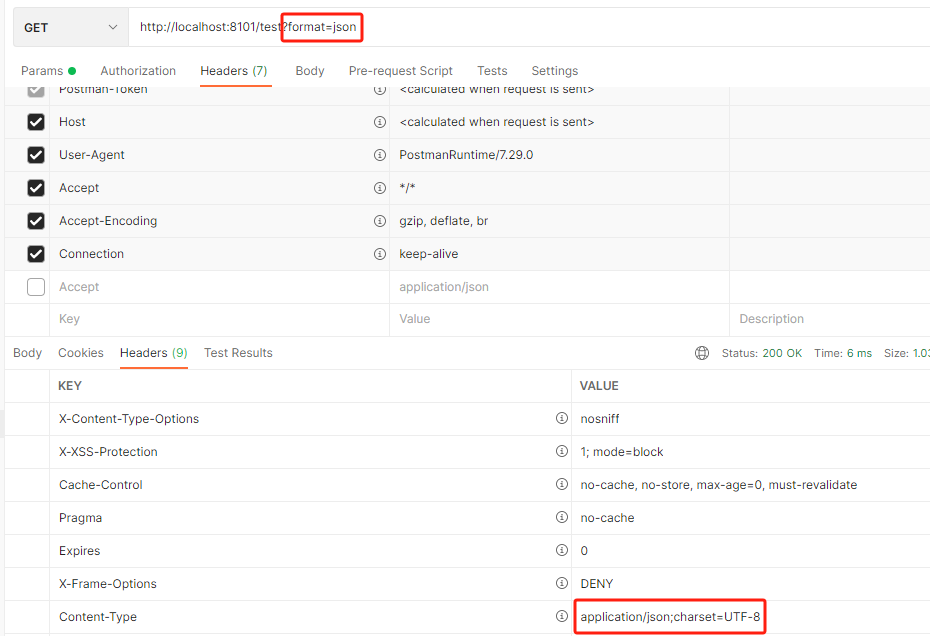
Task: Click the empty Value input field
Action: (559, 319)
